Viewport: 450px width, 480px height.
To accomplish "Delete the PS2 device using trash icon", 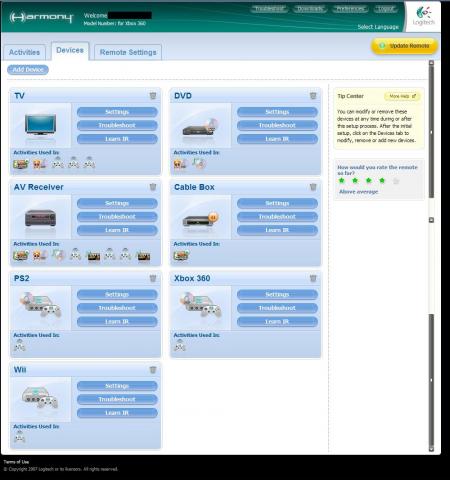I will pos(153,278).
